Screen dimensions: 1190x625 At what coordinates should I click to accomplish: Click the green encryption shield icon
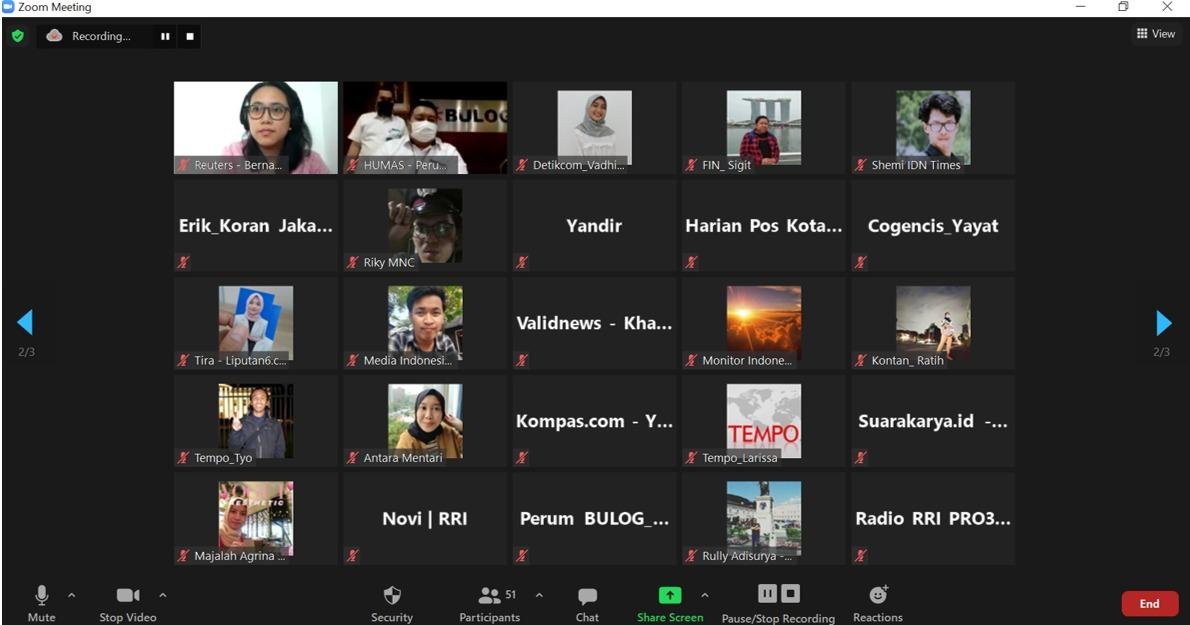tap(17, 36)
